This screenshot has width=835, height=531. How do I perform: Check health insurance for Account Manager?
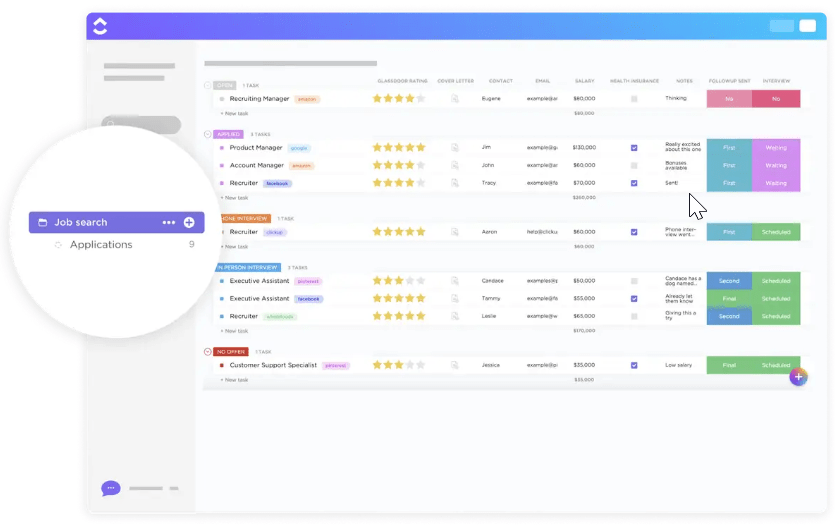point(634,166)
